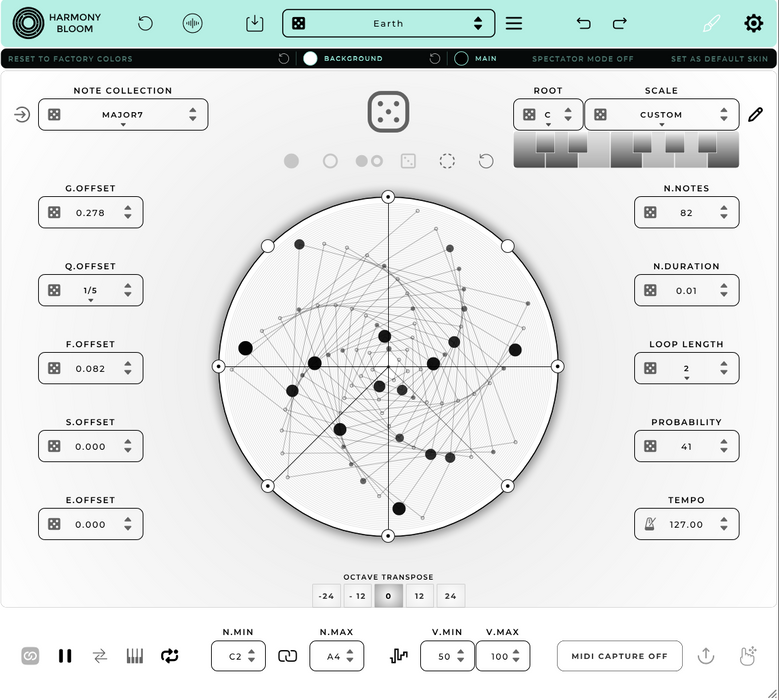Click the settings gear icon

pos(753,23)
